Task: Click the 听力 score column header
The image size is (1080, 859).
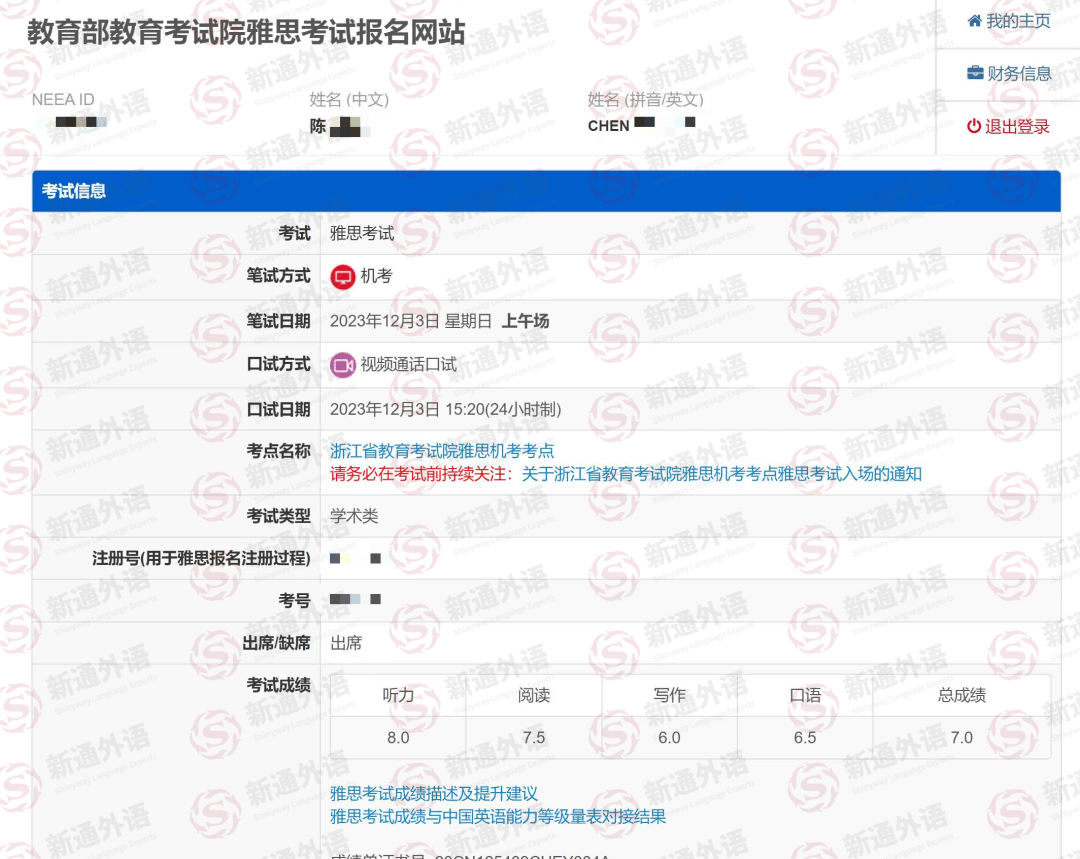Action: click(398, 696)
